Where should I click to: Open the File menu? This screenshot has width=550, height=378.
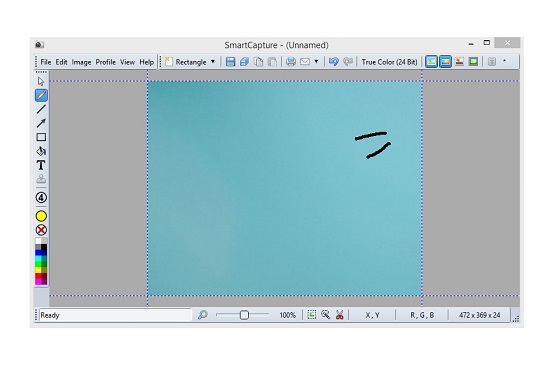46,62
